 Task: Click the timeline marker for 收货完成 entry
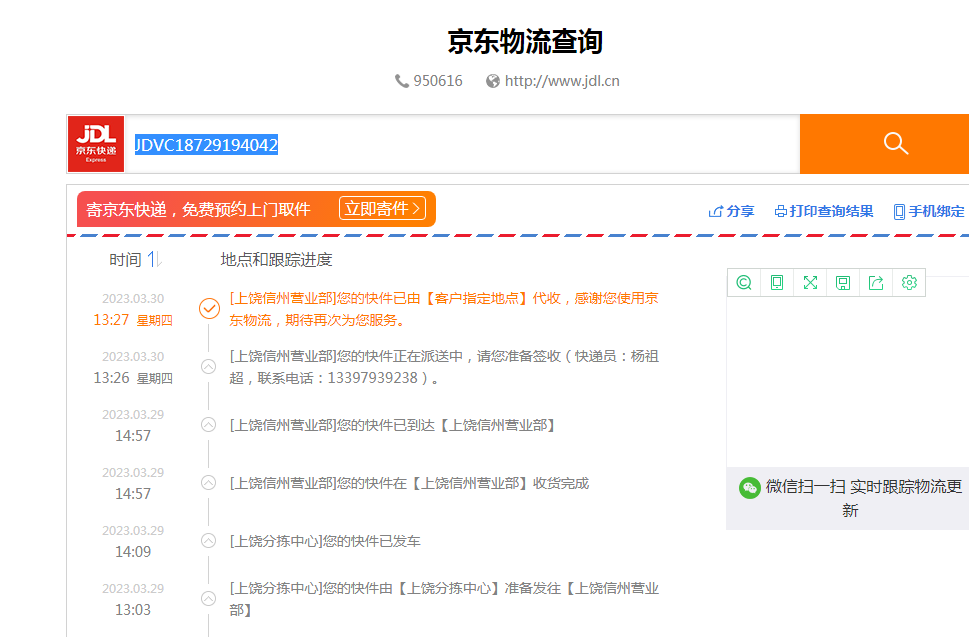[209, 483]
